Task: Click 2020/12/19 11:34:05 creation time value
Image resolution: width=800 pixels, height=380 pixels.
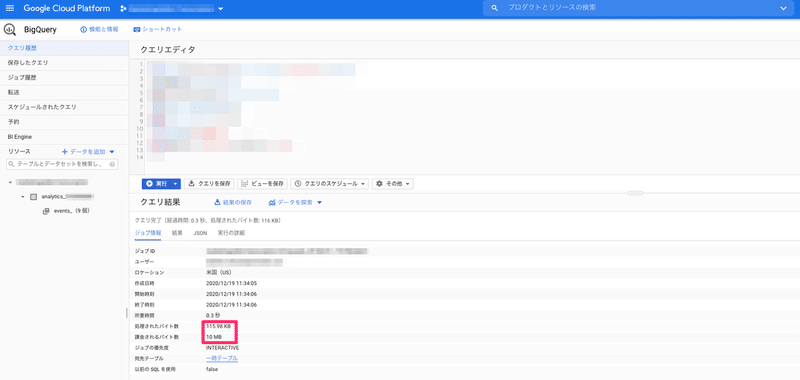Action: 231,283
